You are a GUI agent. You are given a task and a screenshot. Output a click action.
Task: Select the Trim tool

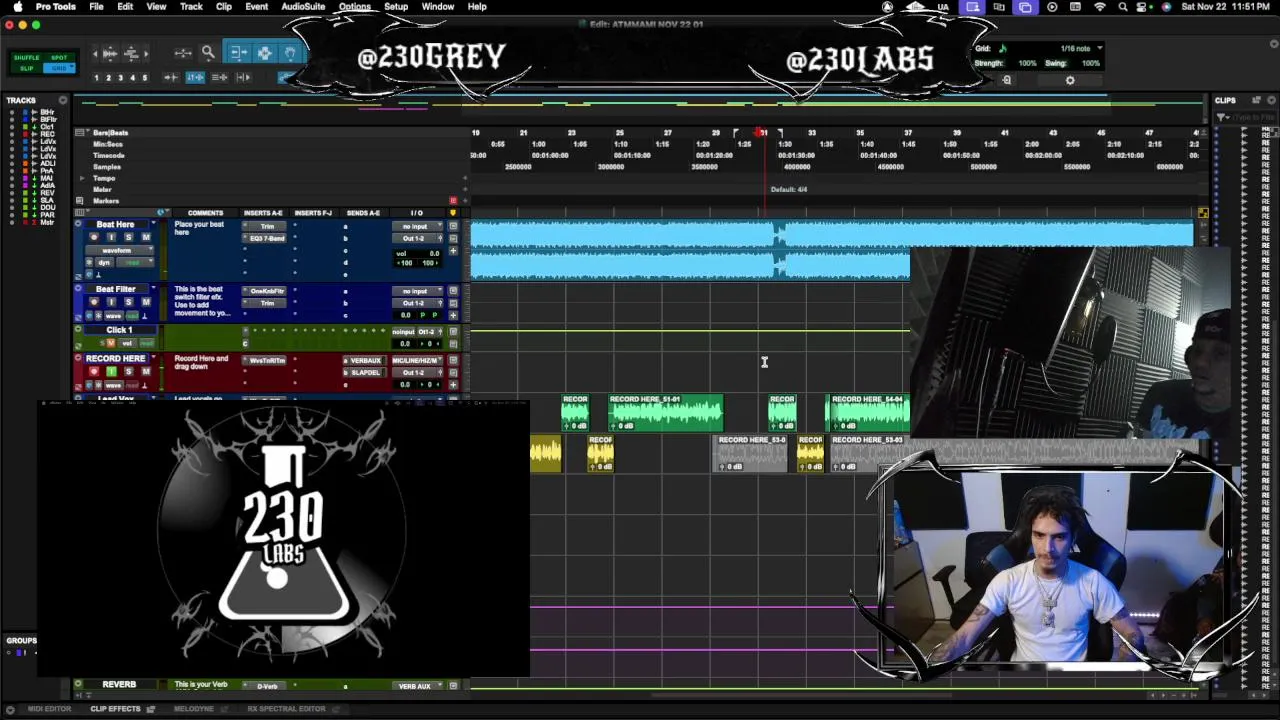(x=239, y=53)
